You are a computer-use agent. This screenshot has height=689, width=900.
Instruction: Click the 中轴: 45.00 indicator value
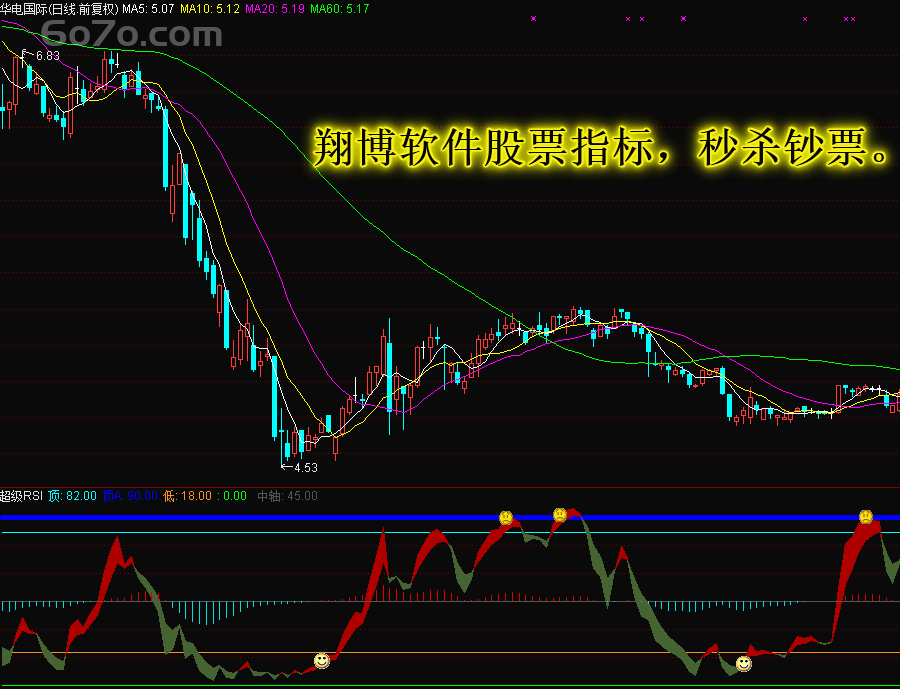(x=287, y=496)
